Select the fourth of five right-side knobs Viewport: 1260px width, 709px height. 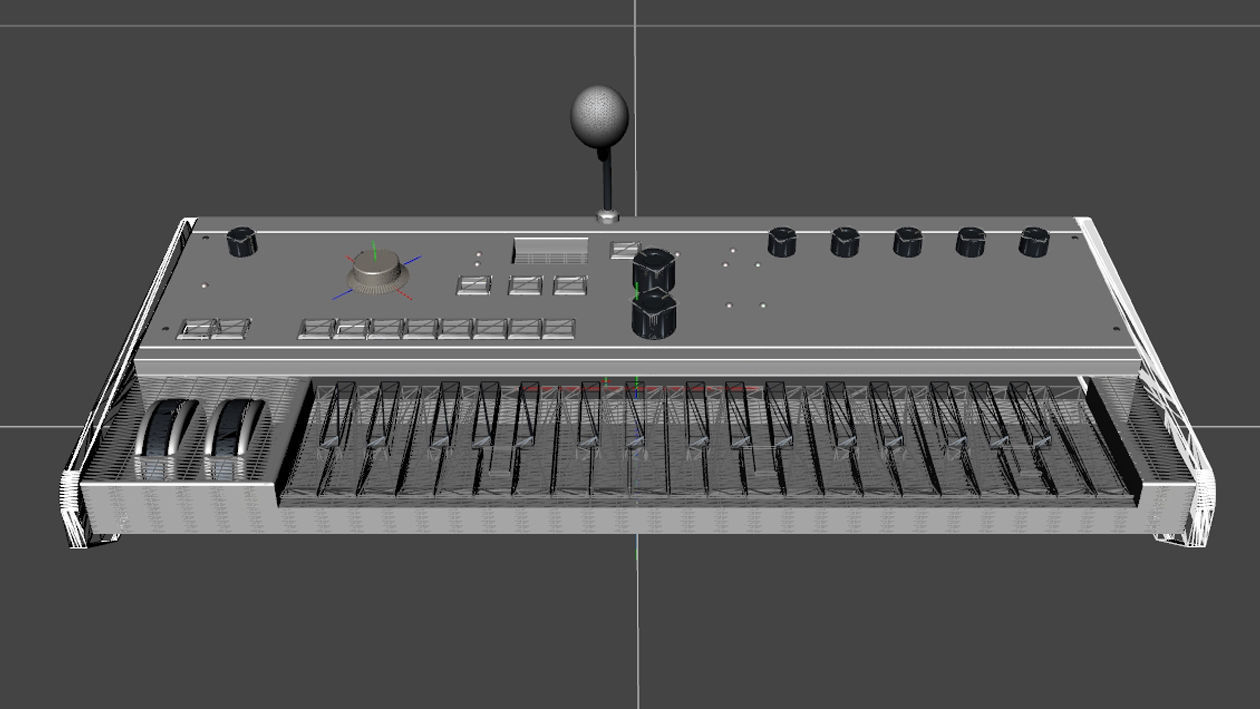(971, 242)
